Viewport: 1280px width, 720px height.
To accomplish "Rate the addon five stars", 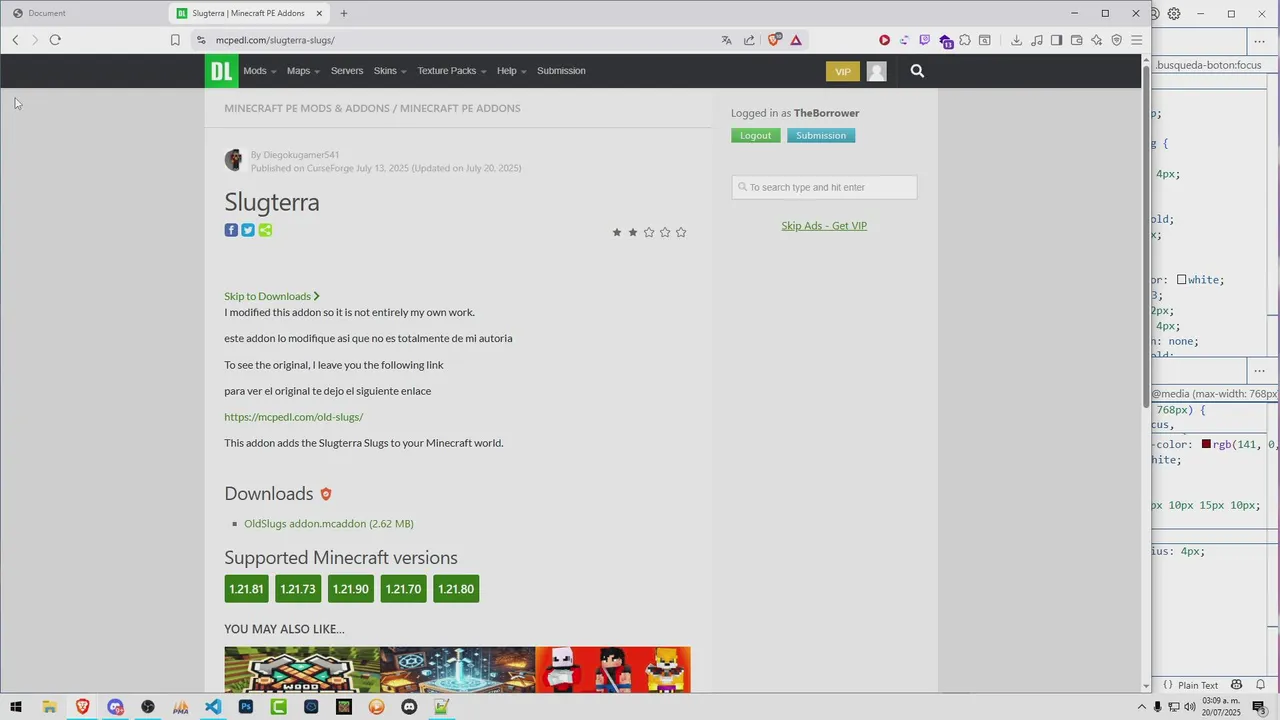I will 681,232.
